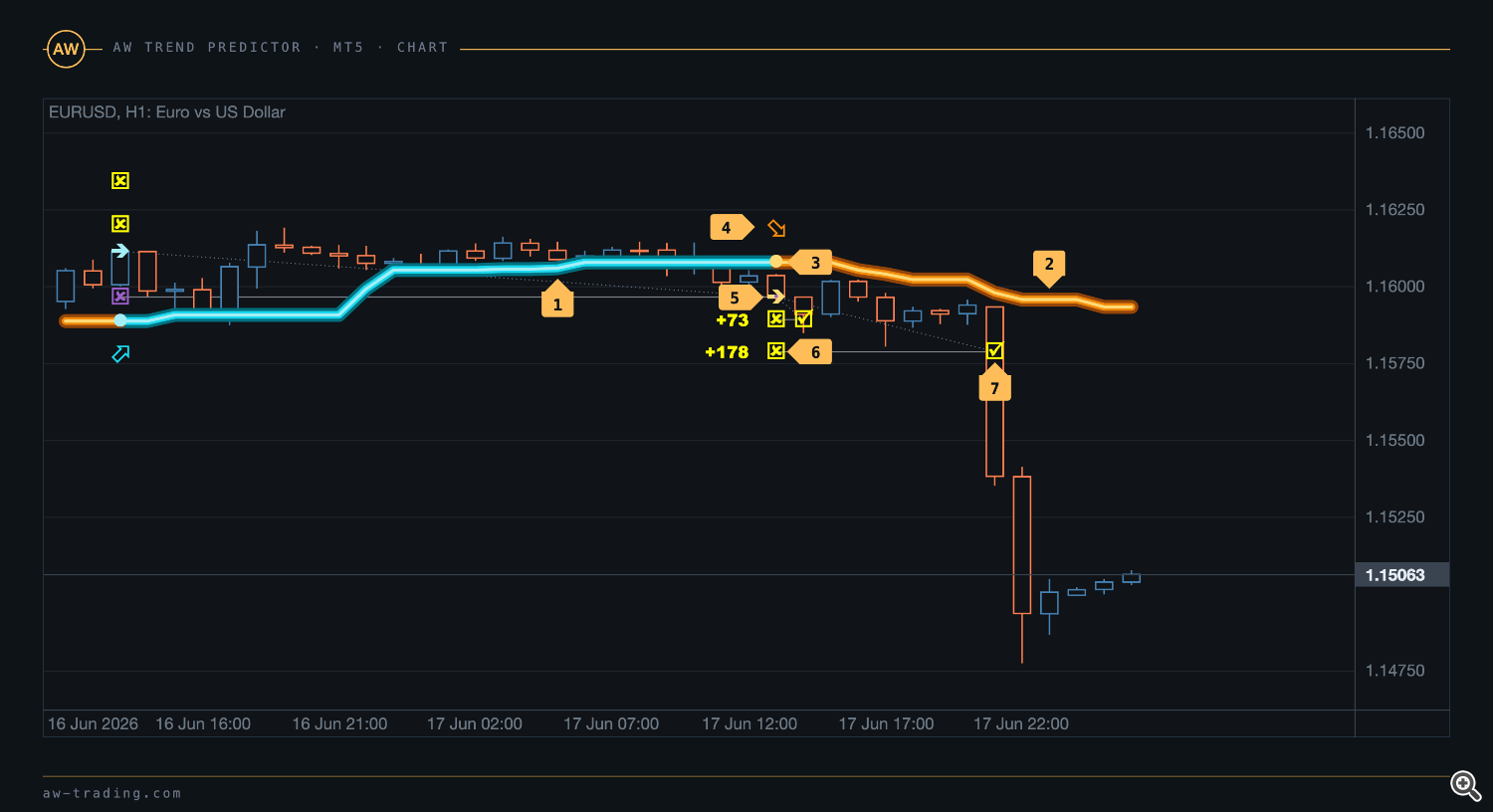Open the aw-trading.com link
The width and height of the screenshot is (1493, 812).
[x=112, y=793]
